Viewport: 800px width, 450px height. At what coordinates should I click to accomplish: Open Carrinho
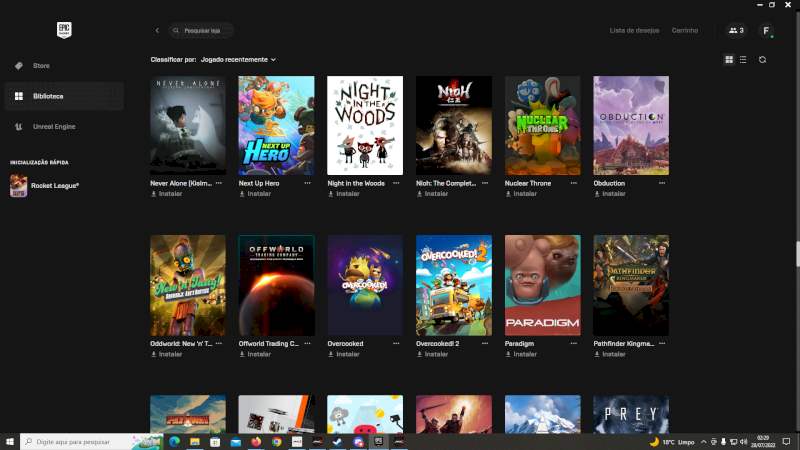[x=685, y=31]
